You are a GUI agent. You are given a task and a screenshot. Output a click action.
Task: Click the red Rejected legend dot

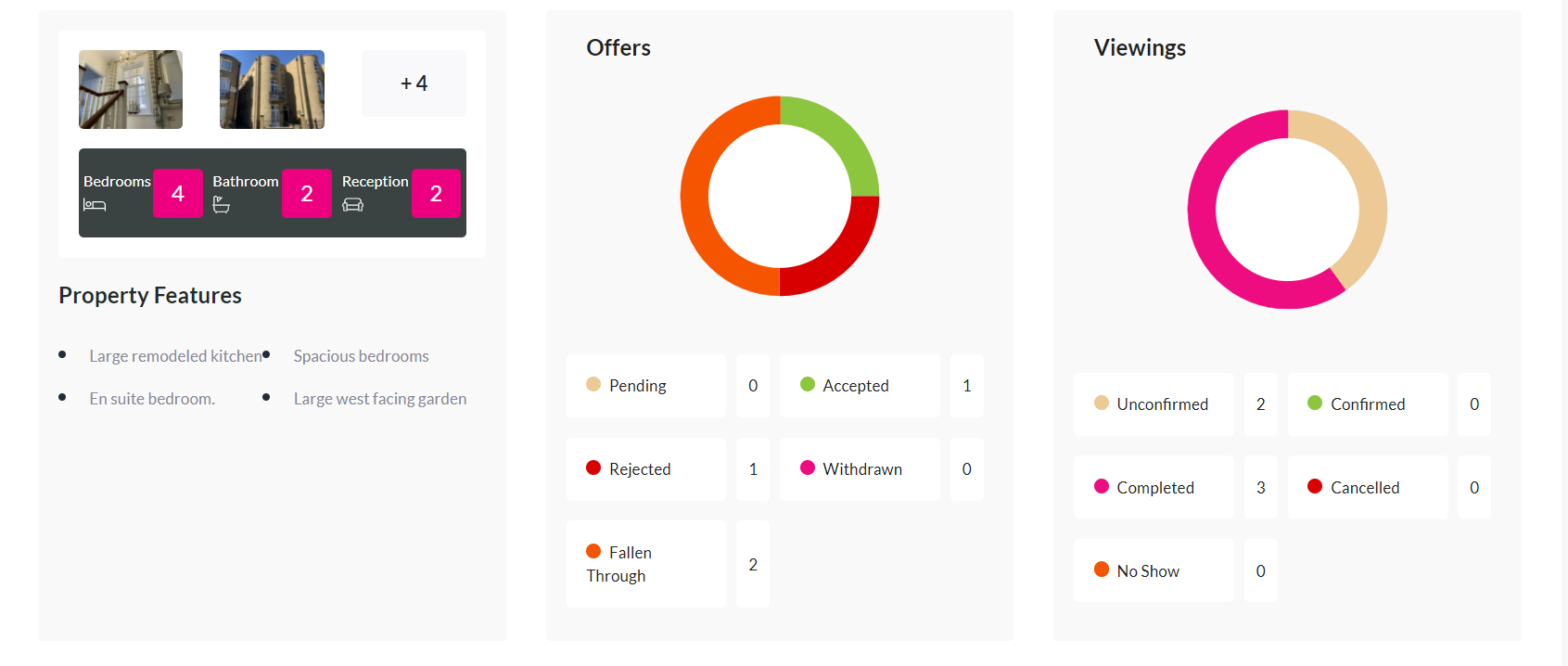pos(593,467)
